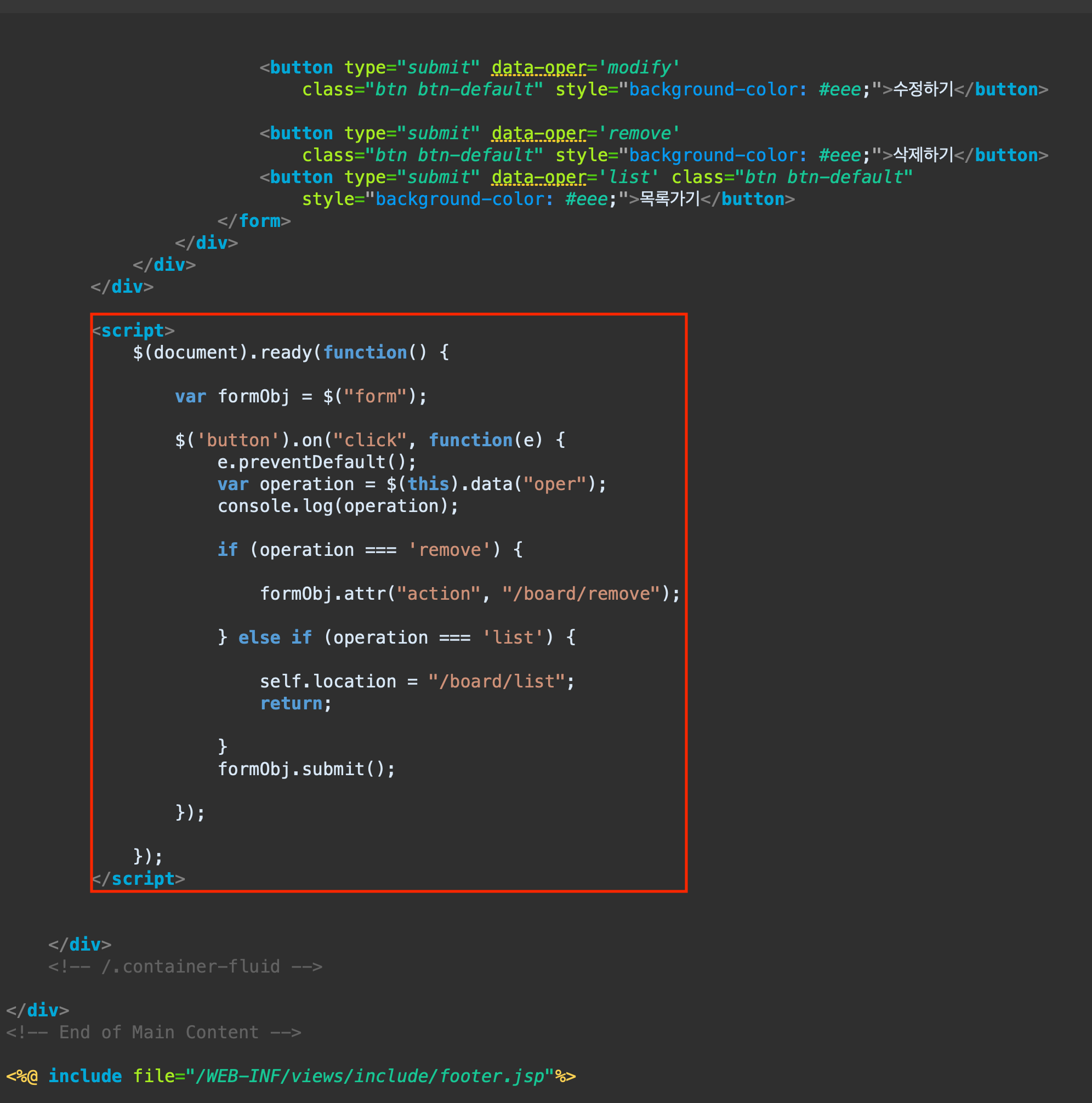Viewport: 1092px width, 1103px height.
Task: Click the End of Main Content comment
Action: point(153,1032)
